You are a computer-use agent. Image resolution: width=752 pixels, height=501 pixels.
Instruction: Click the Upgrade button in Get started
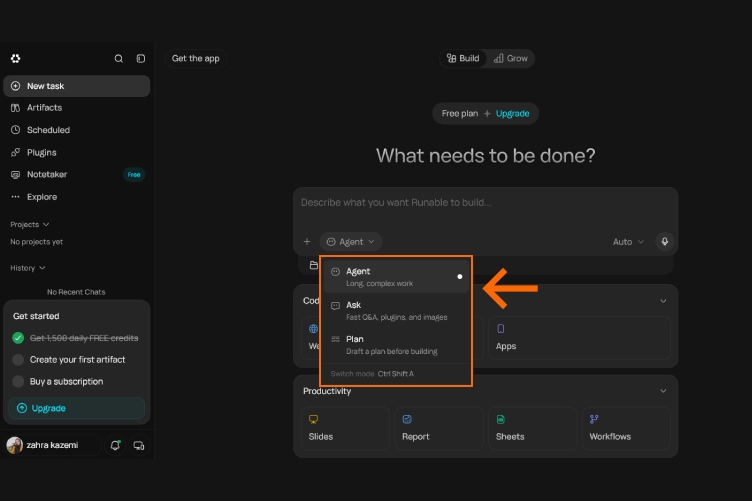click(77, 408)
